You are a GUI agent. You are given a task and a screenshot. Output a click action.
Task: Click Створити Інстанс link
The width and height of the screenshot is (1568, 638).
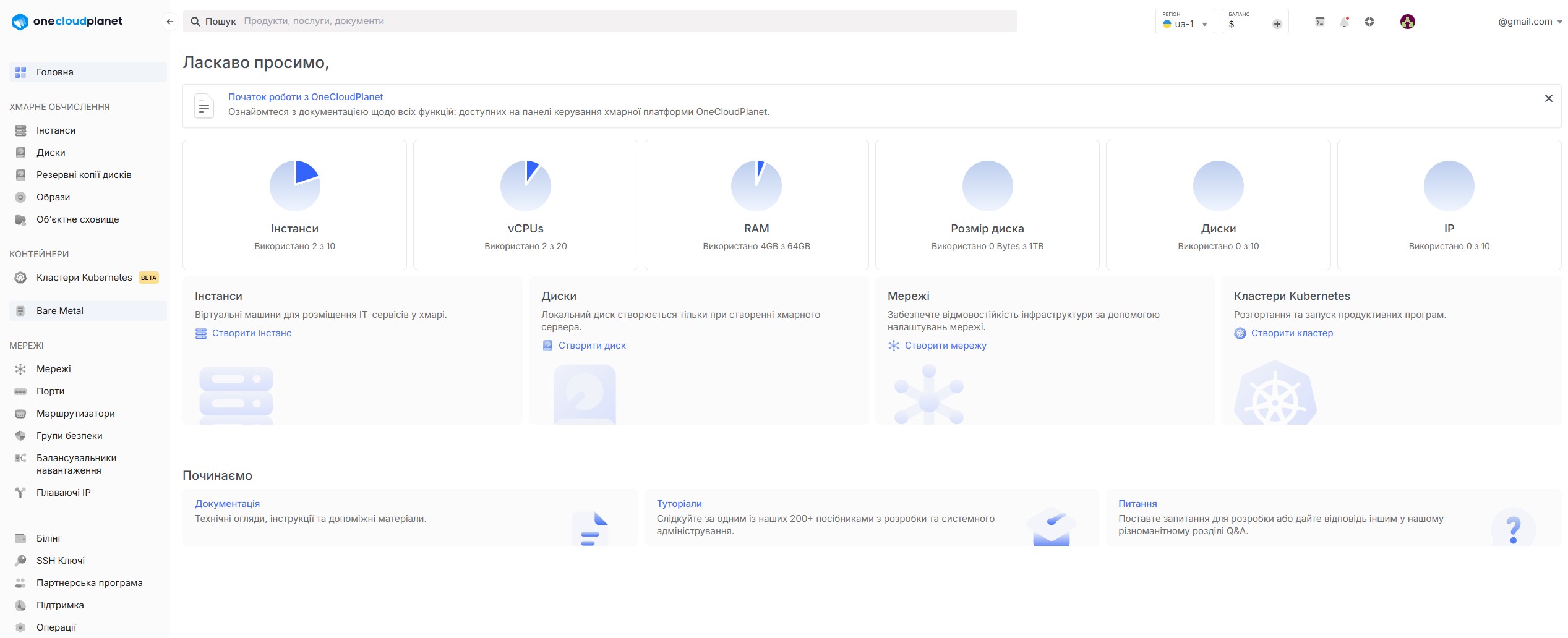[x=251, y=333]
